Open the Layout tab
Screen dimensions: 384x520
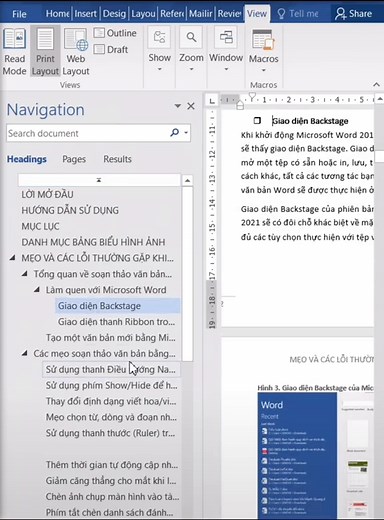143,14
